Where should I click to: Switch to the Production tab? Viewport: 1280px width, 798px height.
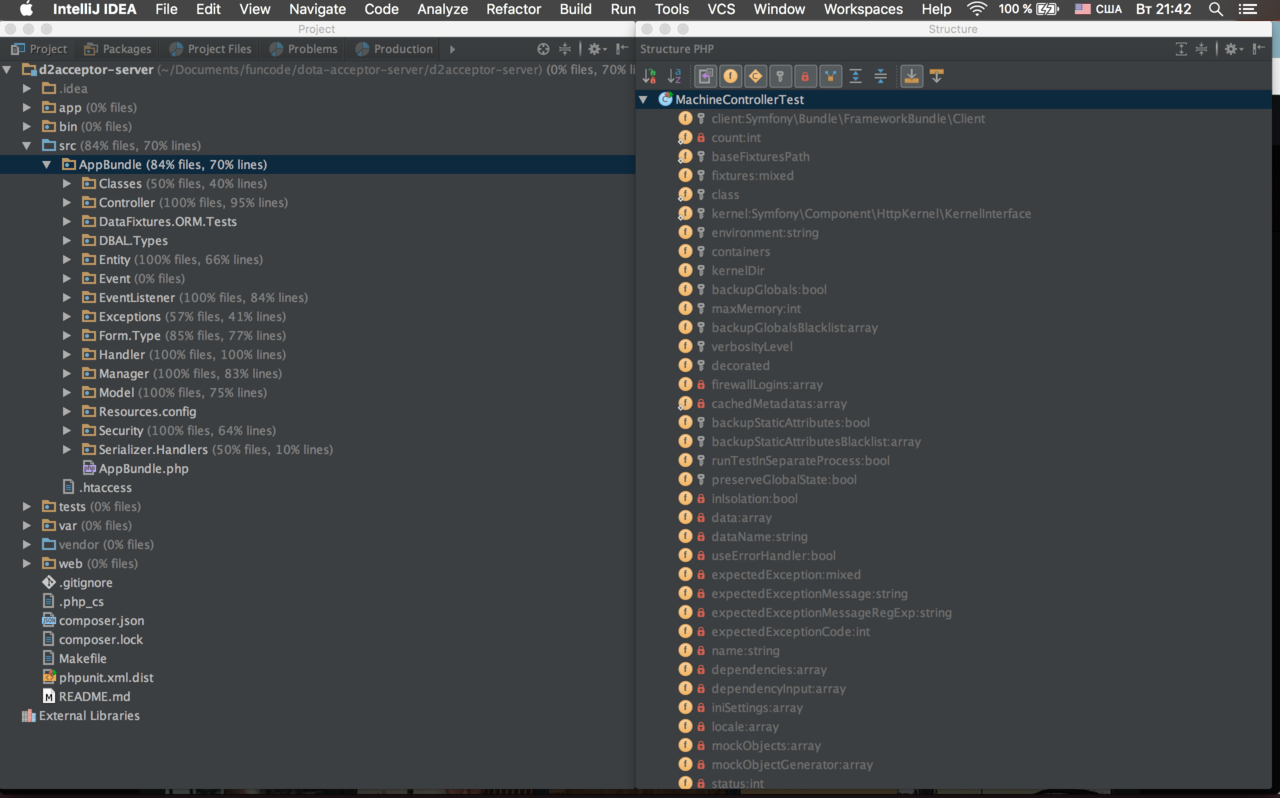394,49
